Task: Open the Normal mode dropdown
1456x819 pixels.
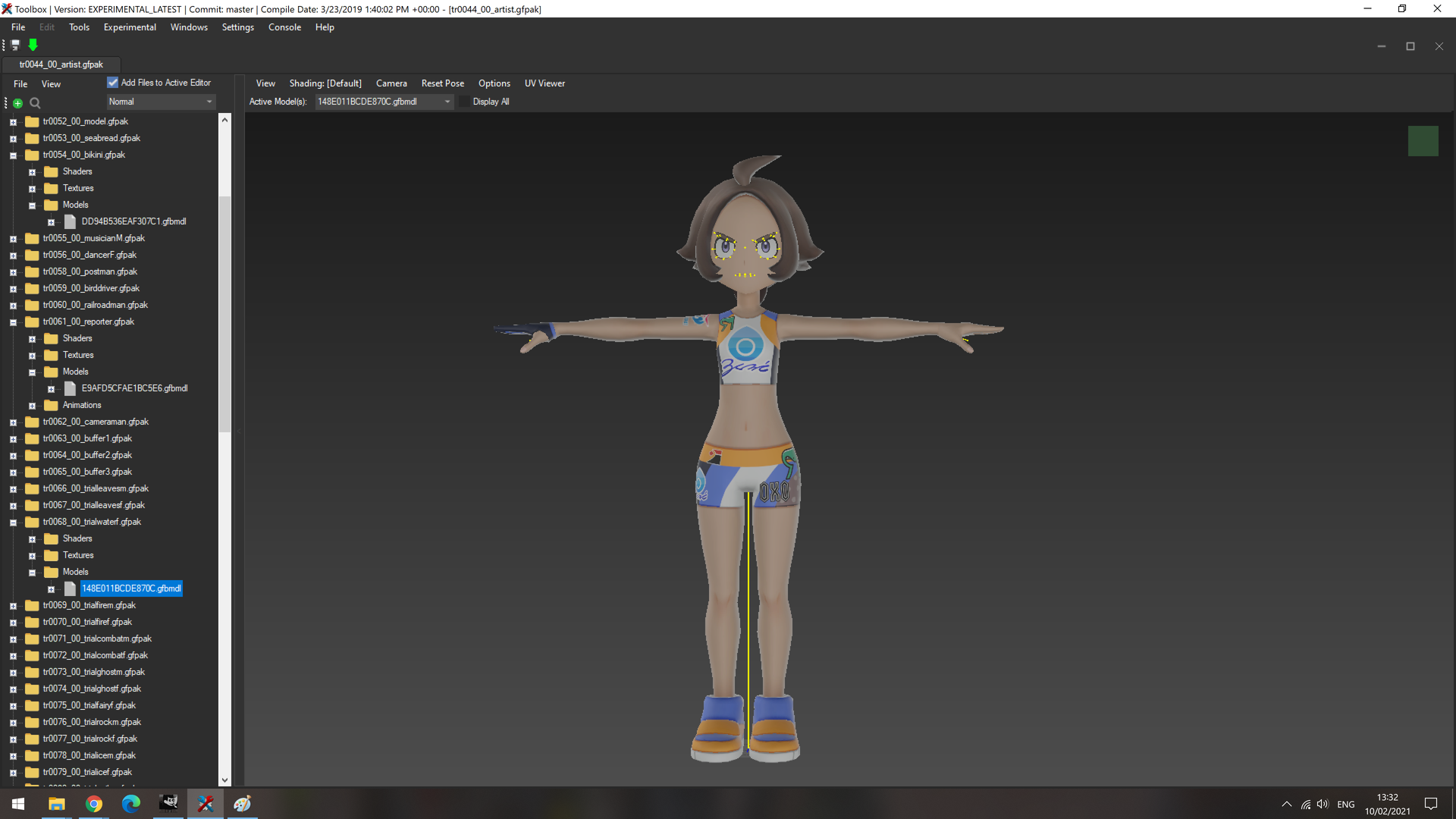Action: point(161,102)
